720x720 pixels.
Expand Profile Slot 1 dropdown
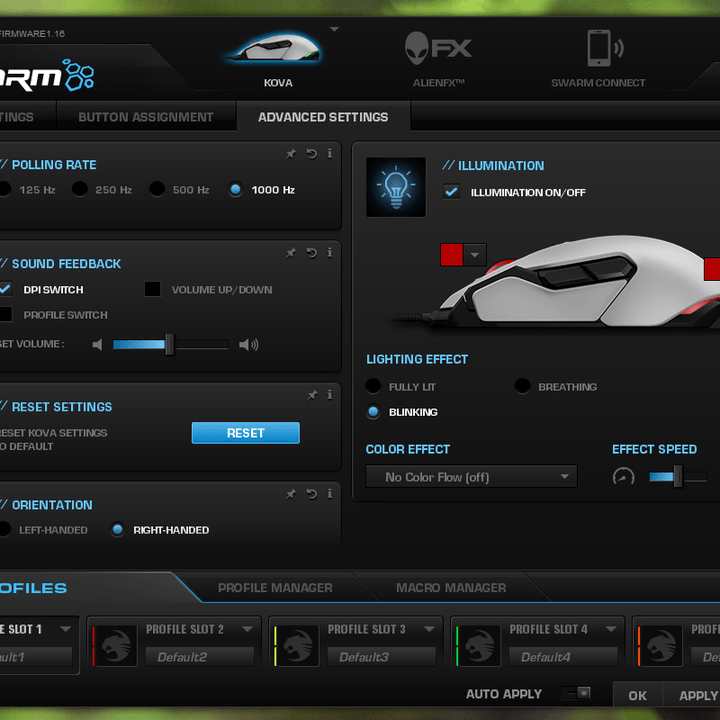(66, 629)
